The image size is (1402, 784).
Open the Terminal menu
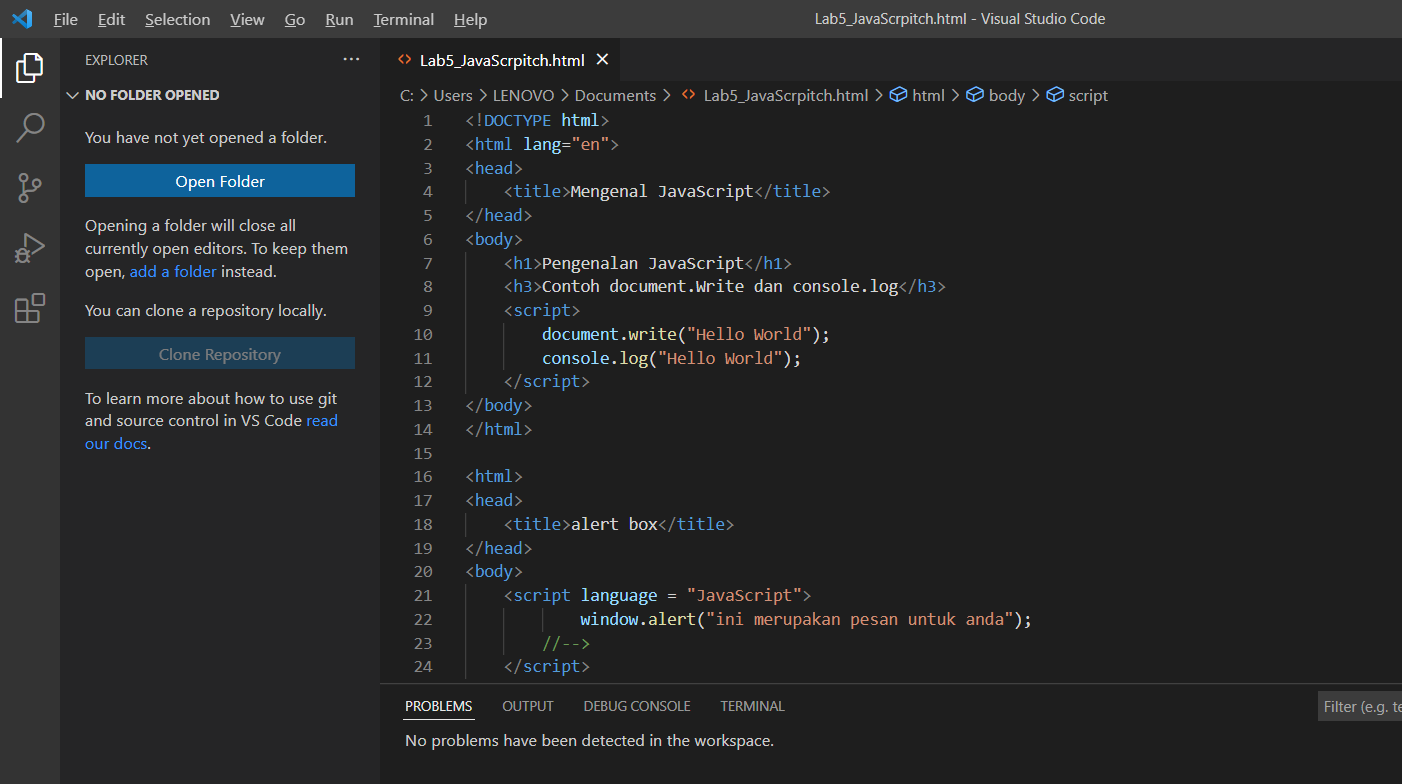coord(403,19)
